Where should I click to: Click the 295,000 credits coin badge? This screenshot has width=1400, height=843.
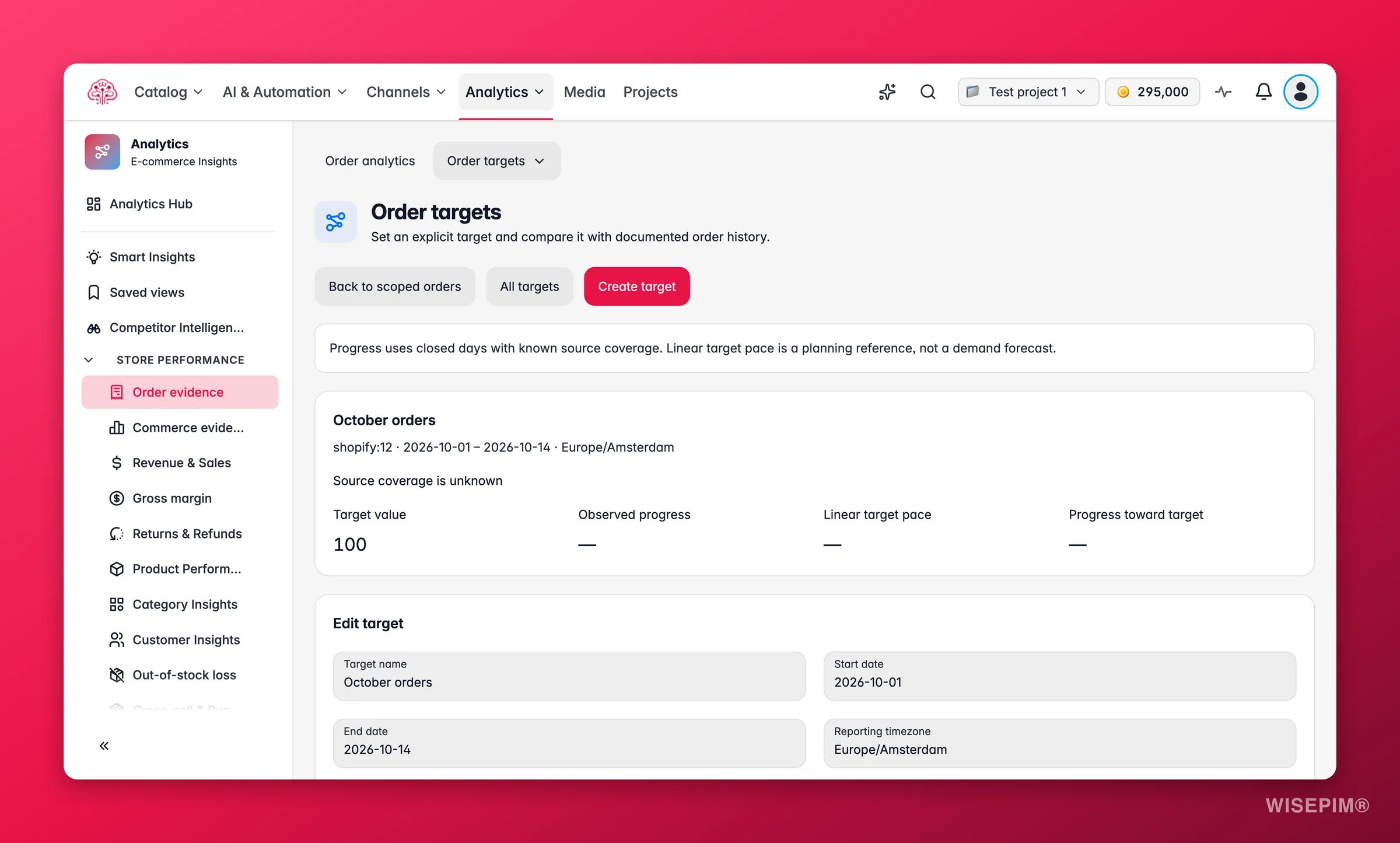1152,92
